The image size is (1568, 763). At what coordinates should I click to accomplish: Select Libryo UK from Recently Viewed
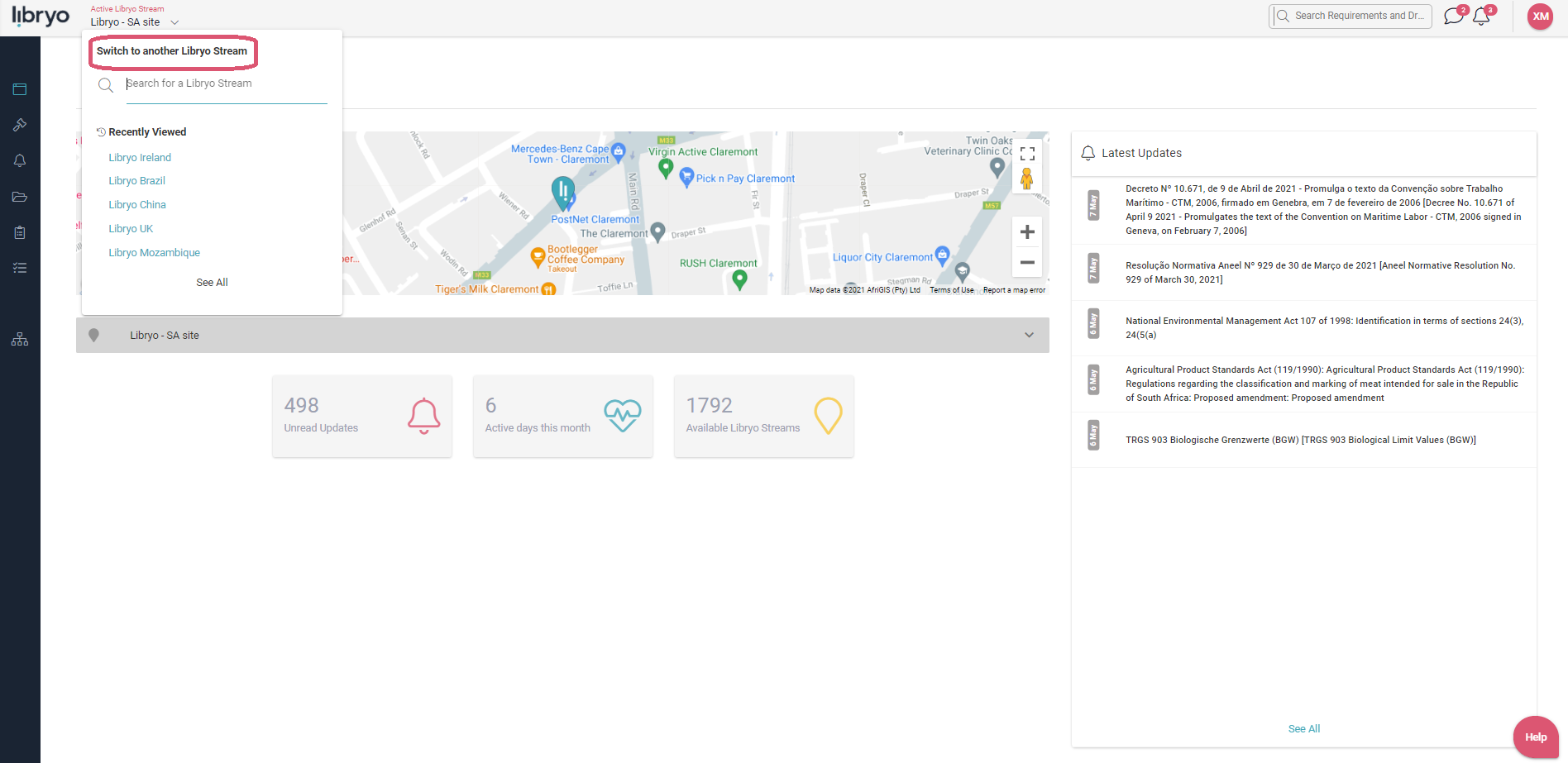[x=131, y=229]
